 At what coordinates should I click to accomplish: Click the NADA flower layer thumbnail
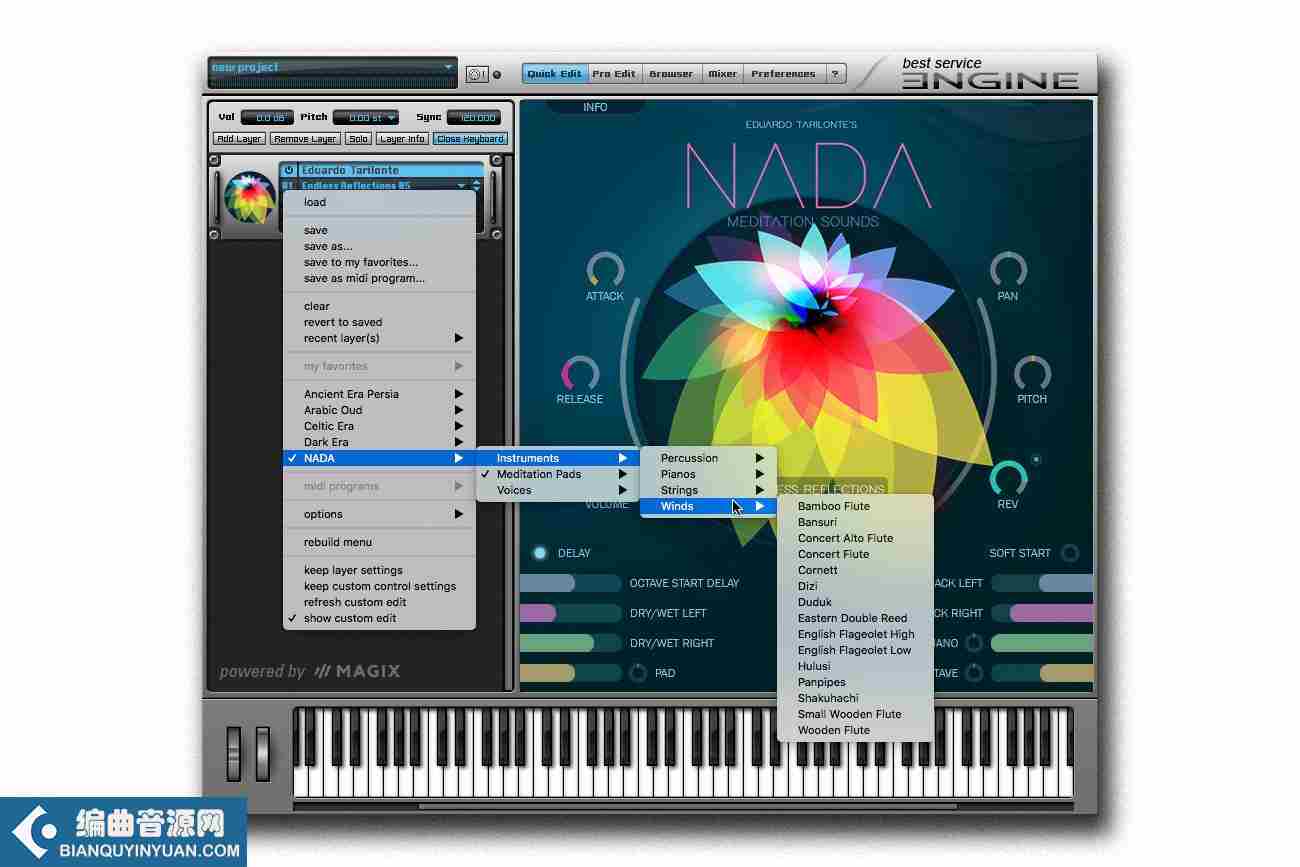pyautogui.click(x=249, y=197)
